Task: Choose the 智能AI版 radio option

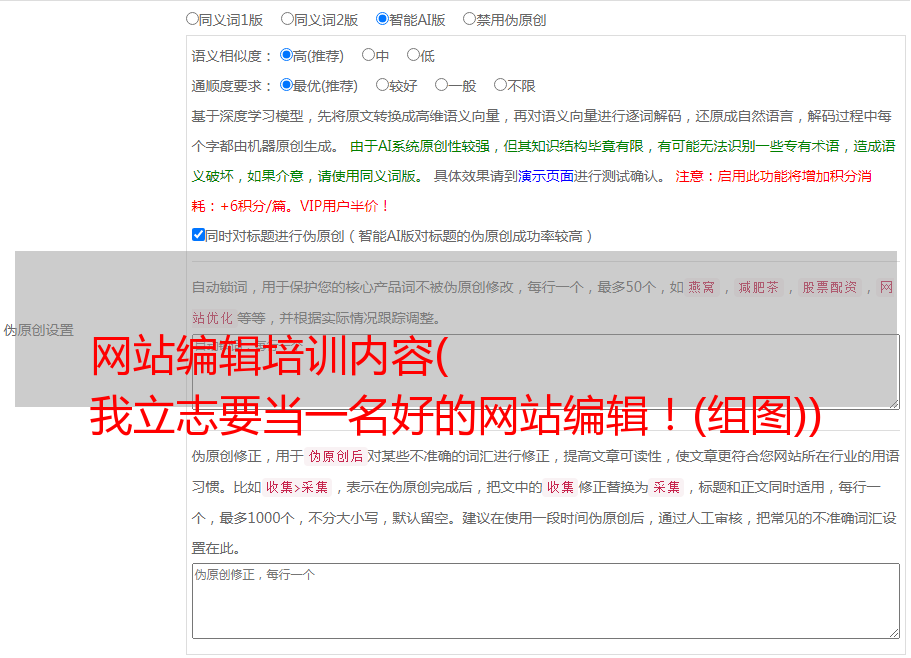Action: [x=382, y=19]
